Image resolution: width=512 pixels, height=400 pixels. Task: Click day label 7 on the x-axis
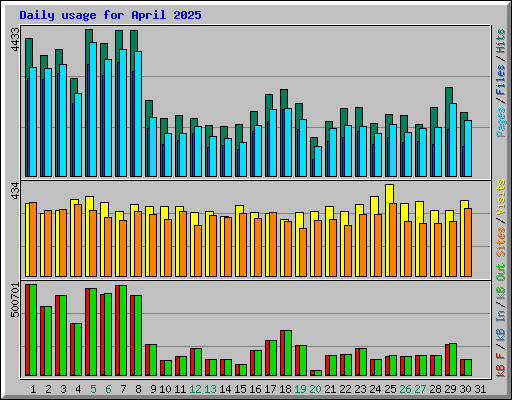coord(123,389)
